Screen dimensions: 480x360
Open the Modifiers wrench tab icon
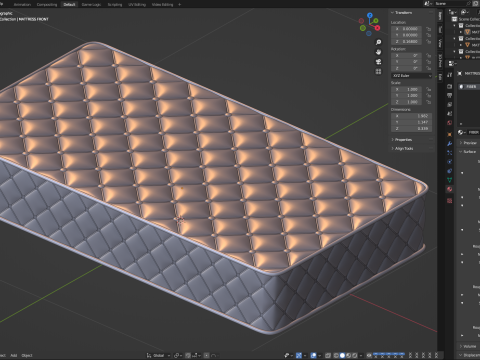pyautogui.click(x=450, y=144)
